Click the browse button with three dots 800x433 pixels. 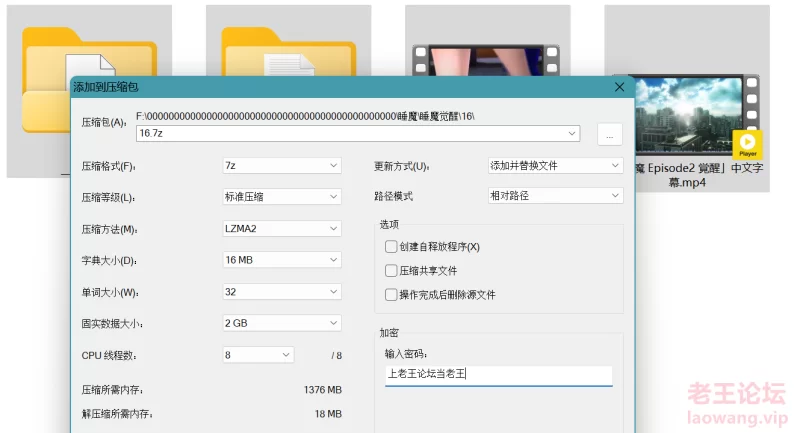(610, 134)
